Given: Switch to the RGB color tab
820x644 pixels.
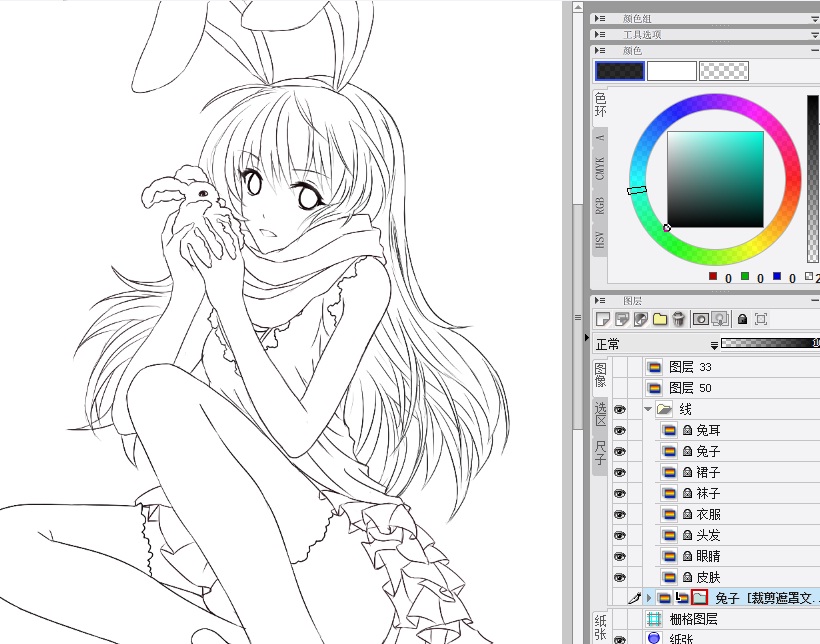Looking at the screenshot, I should pos(600,206).
